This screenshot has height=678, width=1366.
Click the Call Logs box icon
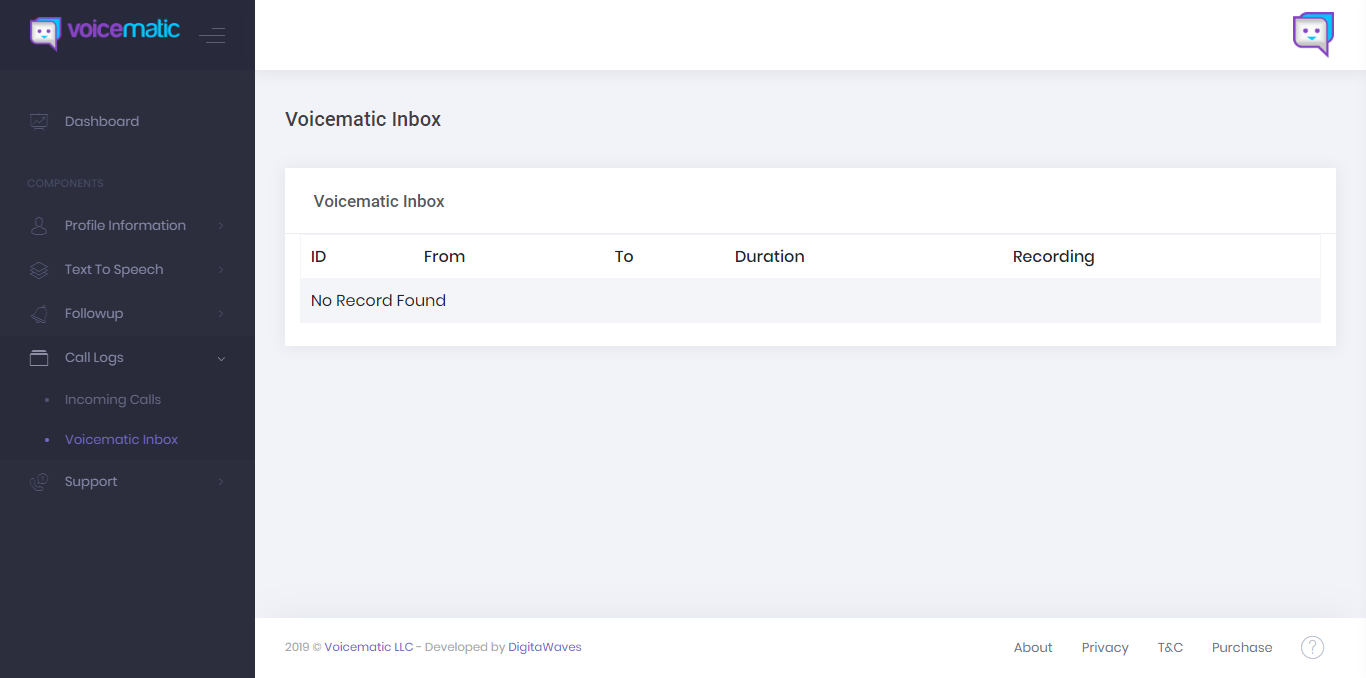tap(39, 358)
